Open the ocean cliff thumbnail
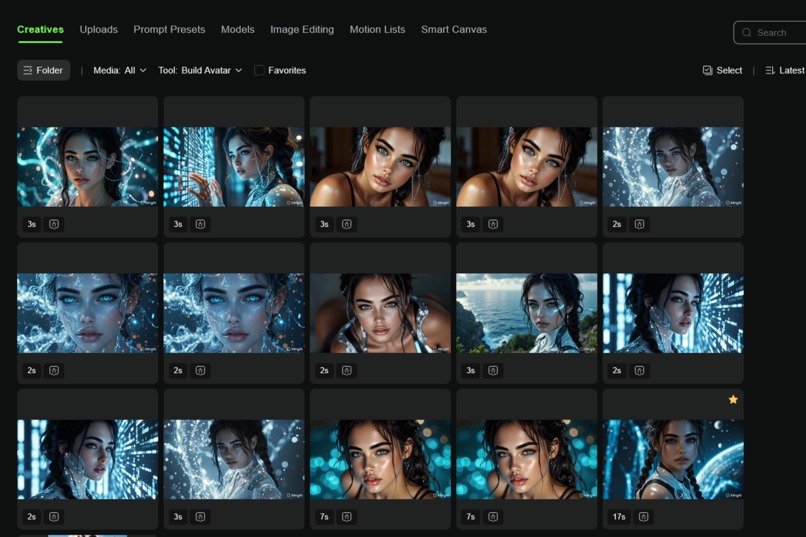Screen dimensions: 806x537 (527, 313)
